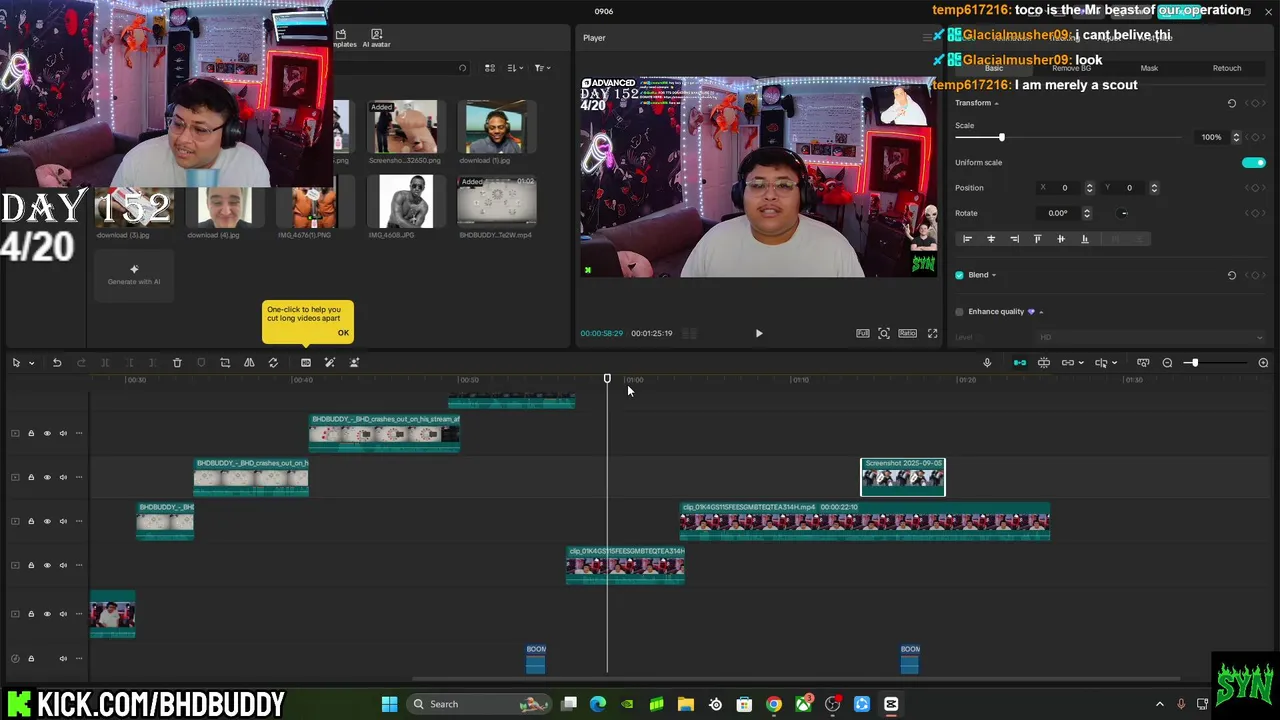The image size is (1280, 720).
Task: Click the Scale value stepper arrows
Action: (1236, 137)
